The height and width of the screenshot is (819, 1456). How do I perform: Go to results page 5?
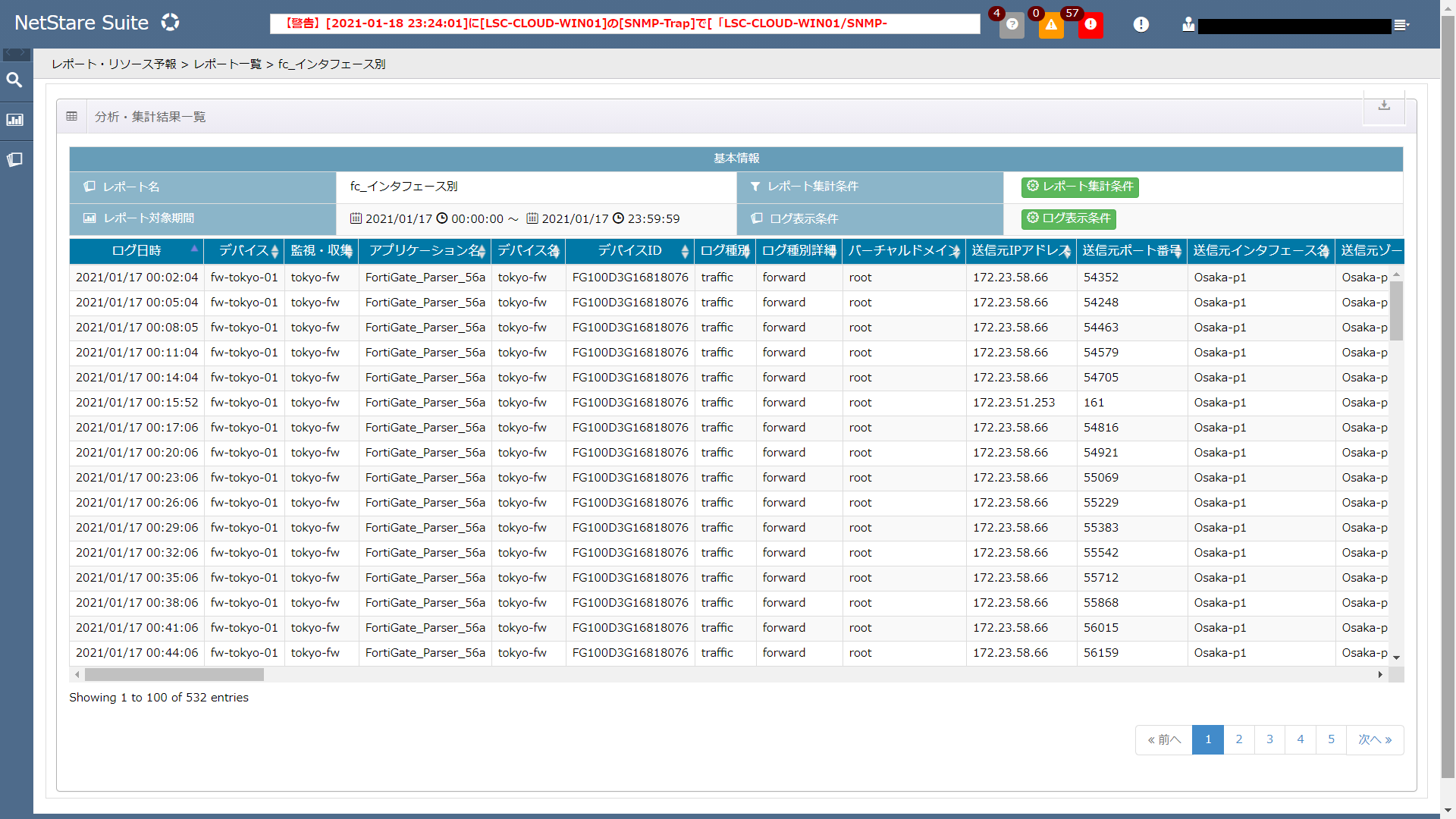[x=1331, y=739]
